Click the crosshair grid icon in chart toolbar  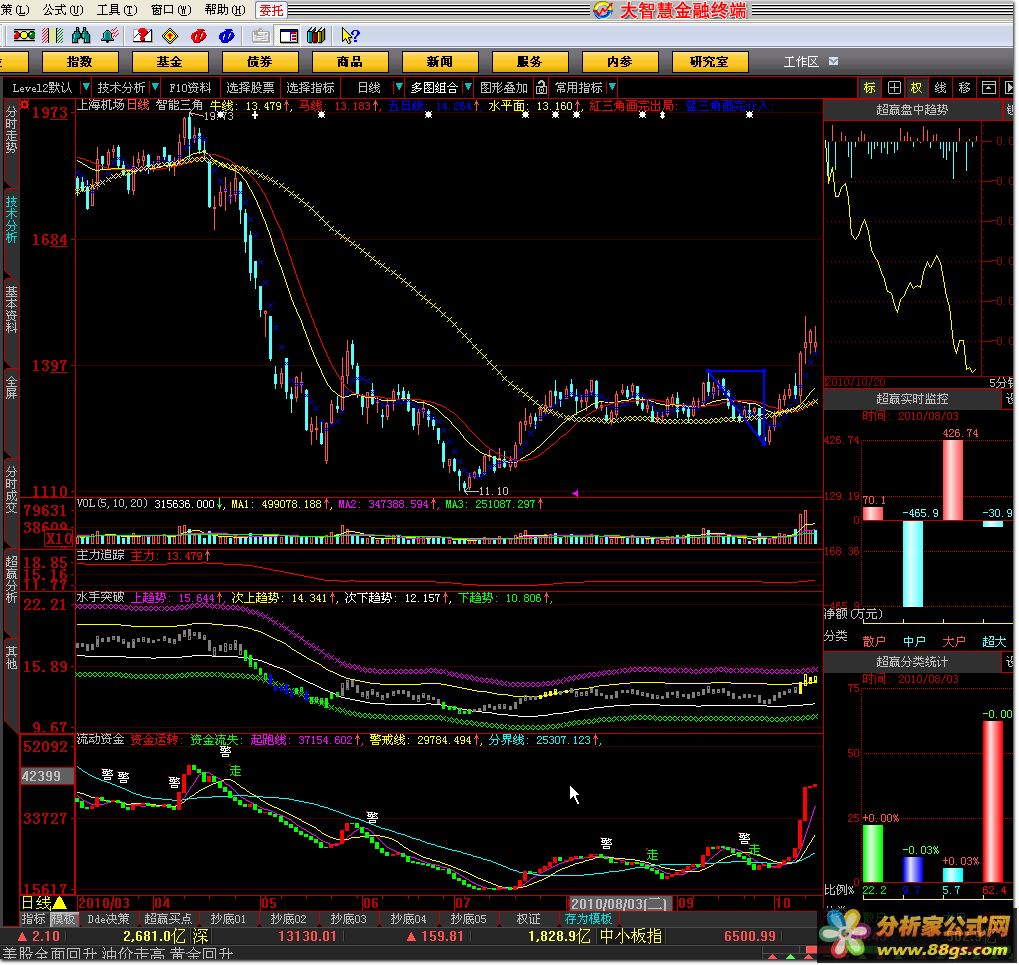click(894, 88)
